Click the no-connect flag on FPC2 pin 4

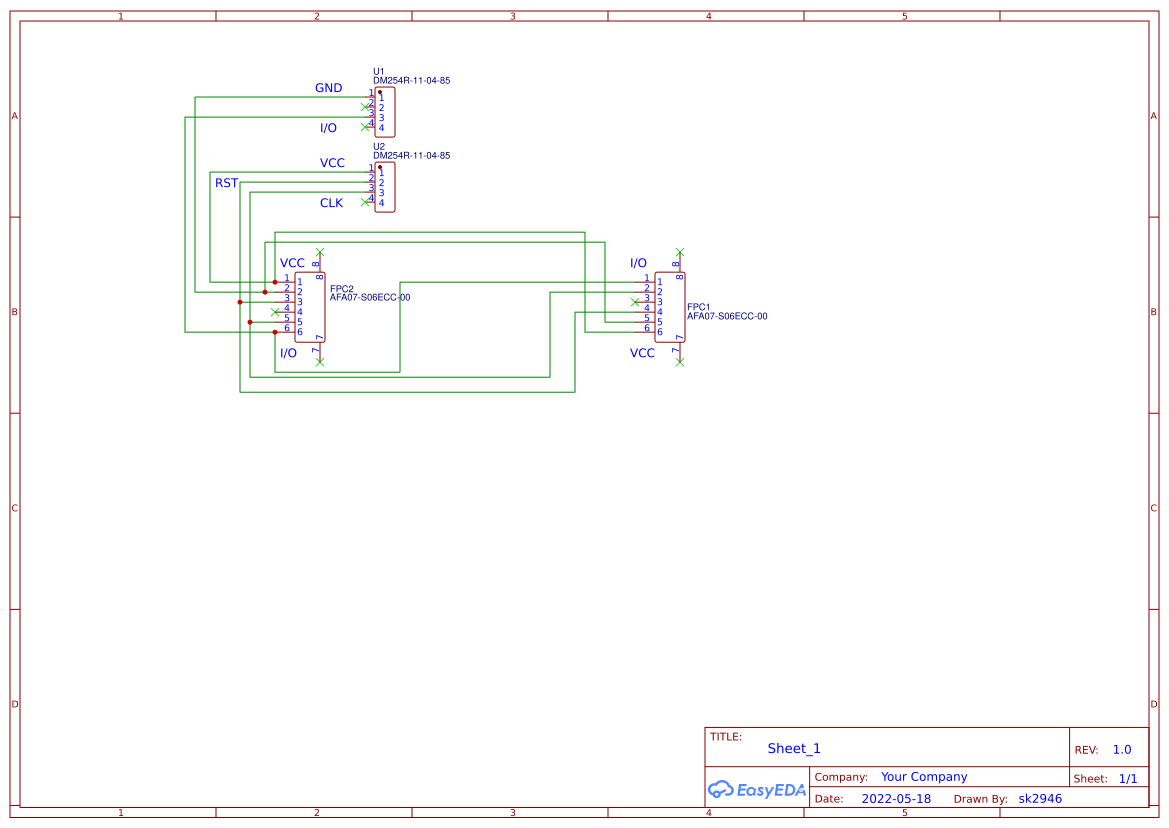(x=275, y=312)
